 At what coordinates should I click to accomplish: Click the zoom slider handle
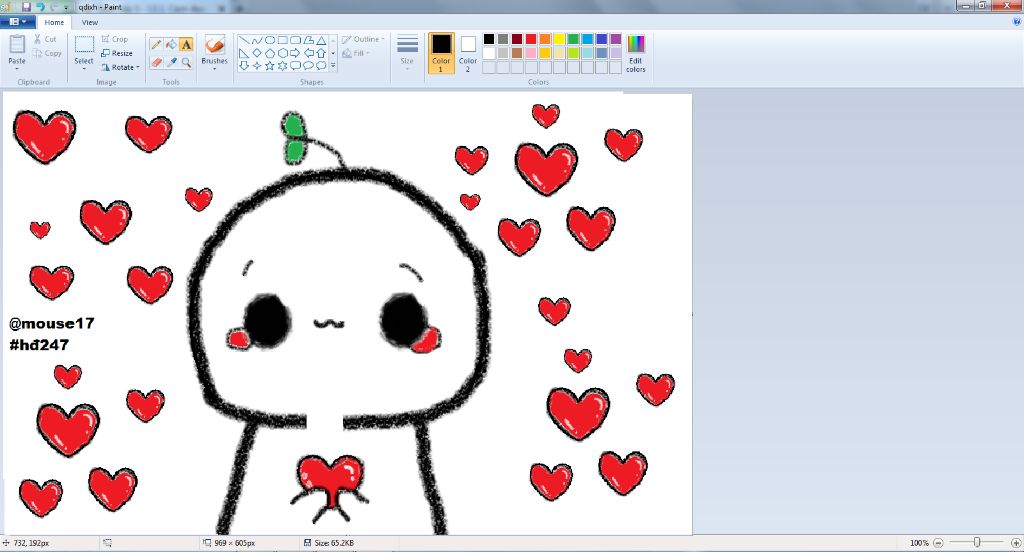point(977,542)
